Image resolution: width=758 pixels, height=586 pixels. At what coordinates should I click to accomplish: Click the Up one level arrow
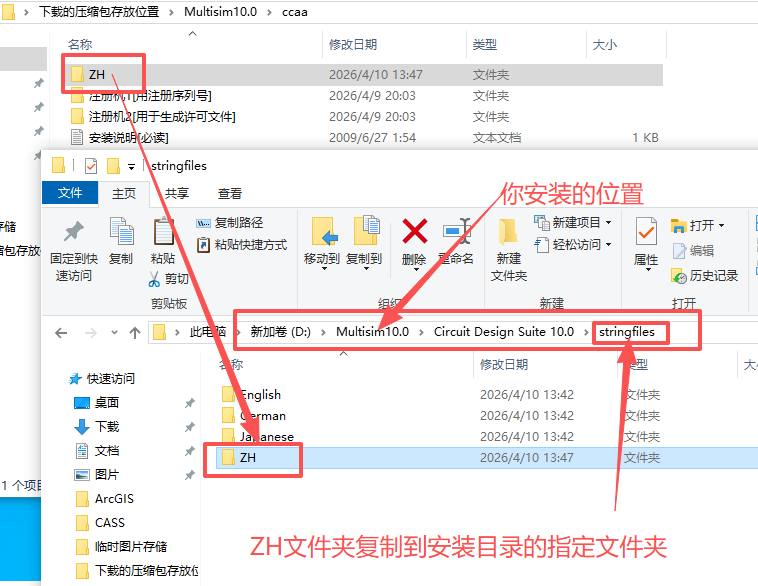coord(135,333)
